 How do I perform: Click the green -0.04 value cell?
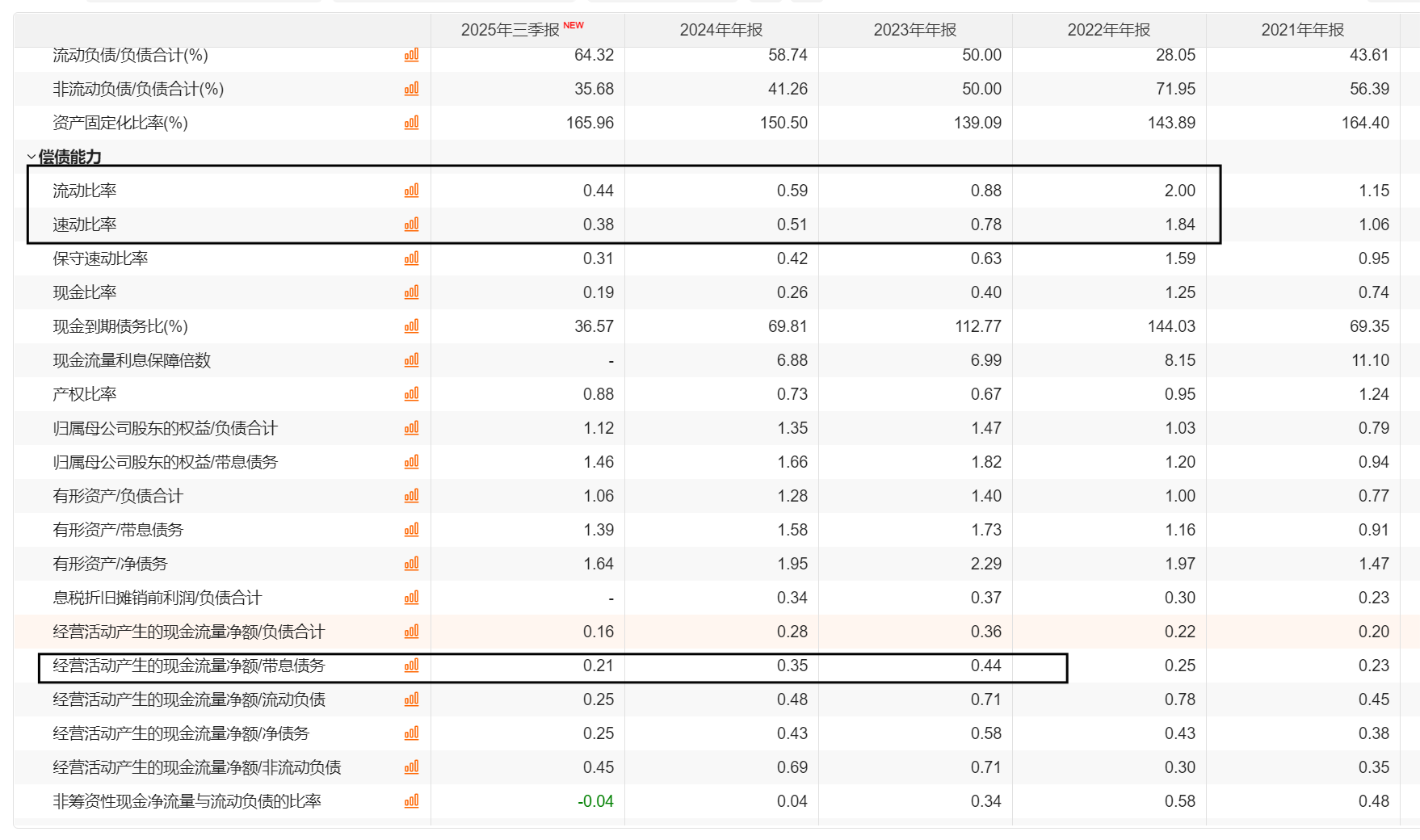(x=595, y=801)
